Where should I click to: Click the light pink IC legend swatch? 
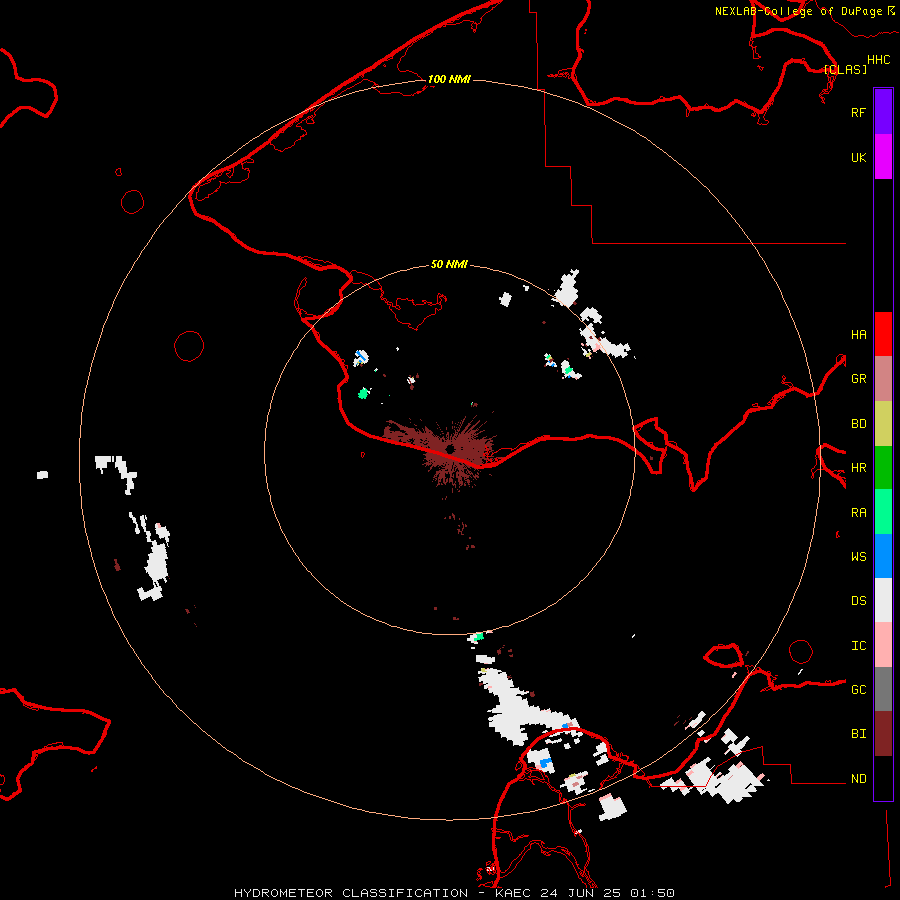(883, 645)
